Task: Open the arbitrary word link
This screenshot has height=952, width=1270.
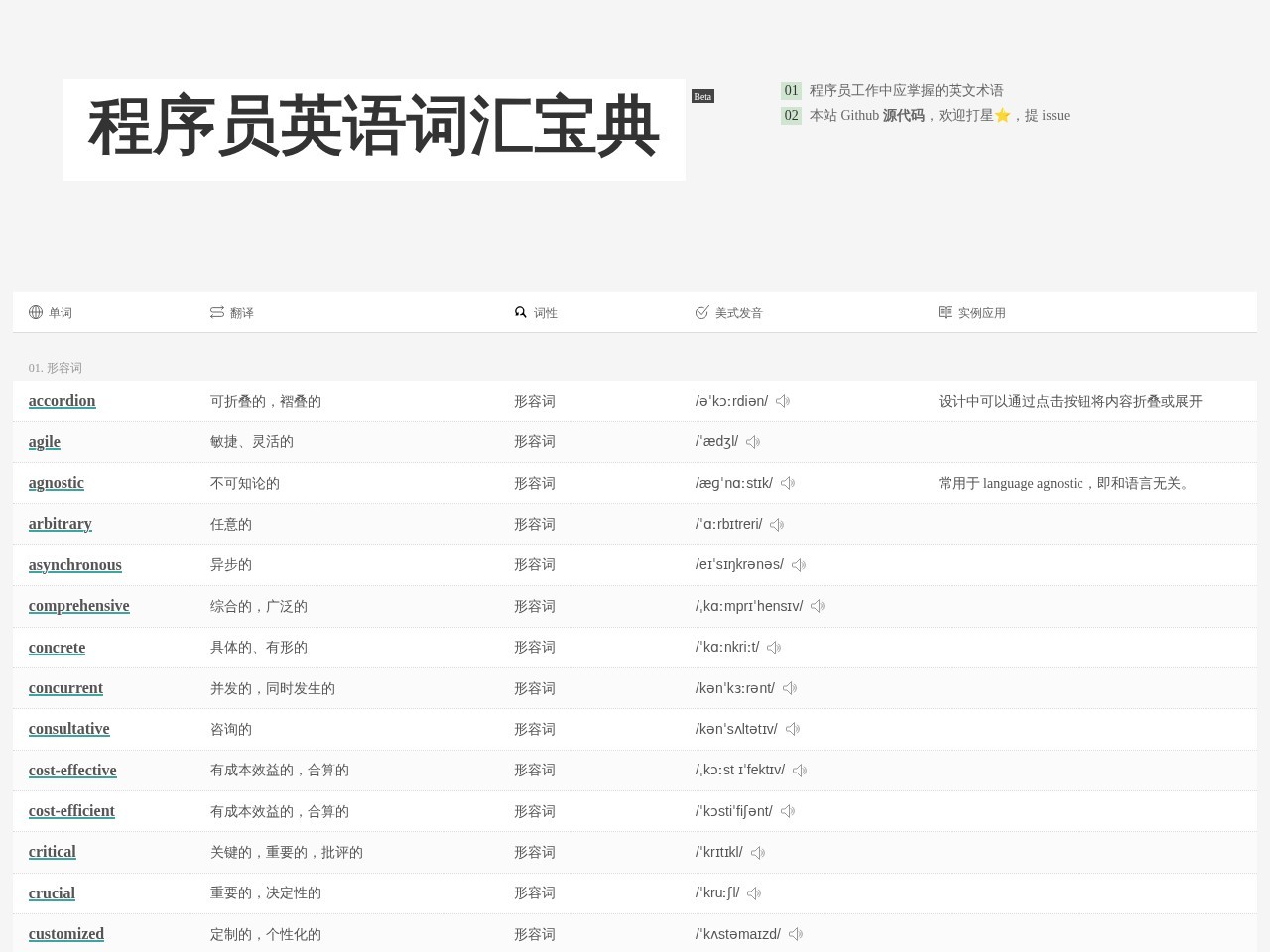Action: click(x=61, y=524)
